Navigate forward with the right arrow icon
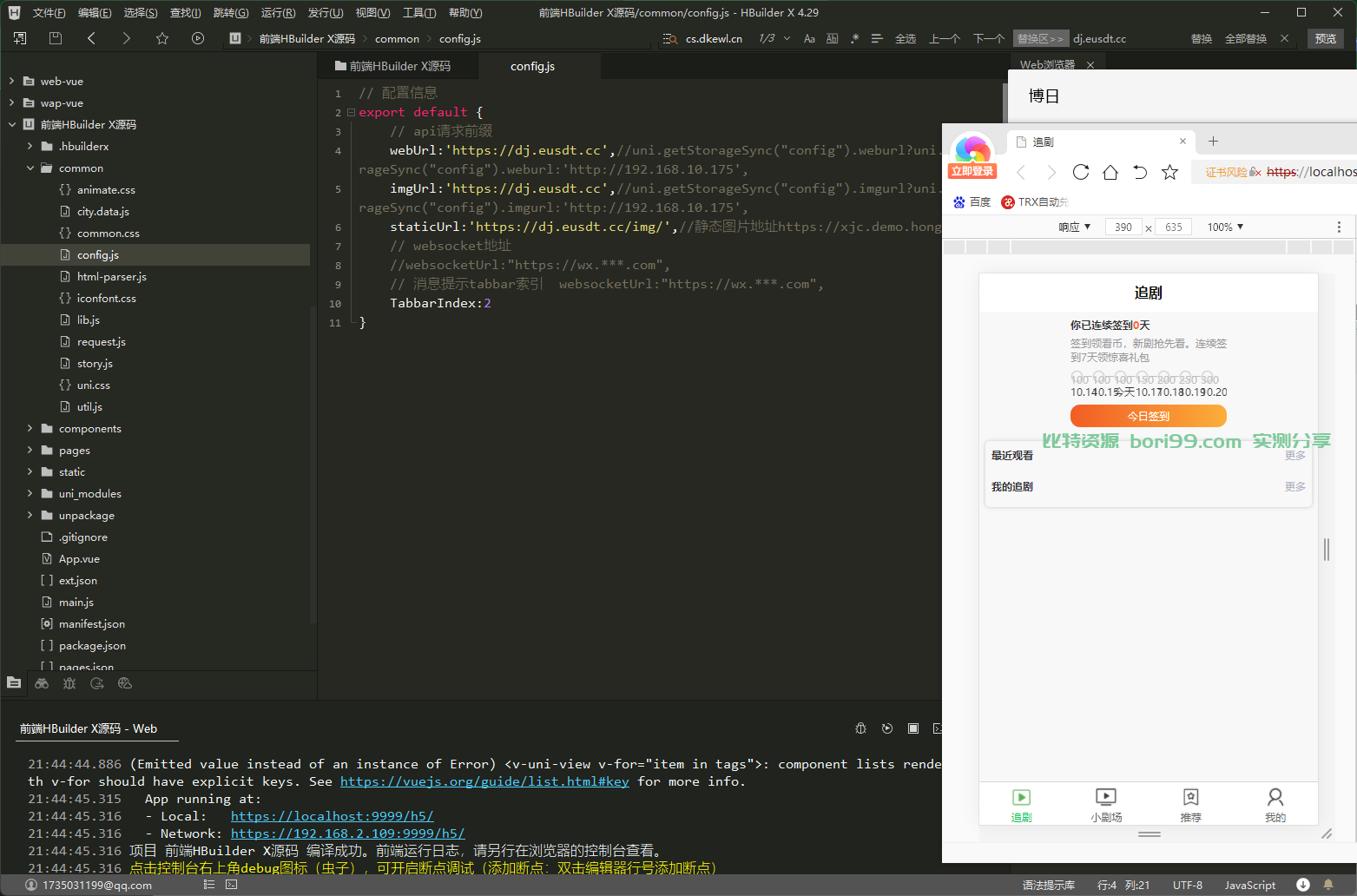Viewport: 1357px width, 896px height. pos(127,38)
